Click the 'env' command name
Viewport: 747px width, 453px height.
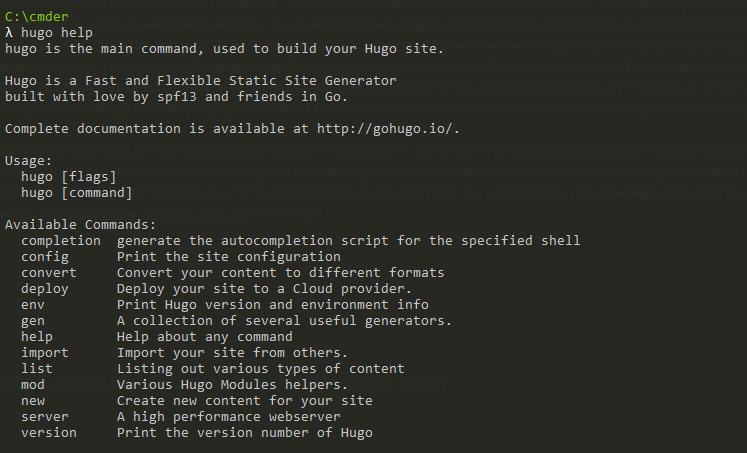tap(33, 304)
